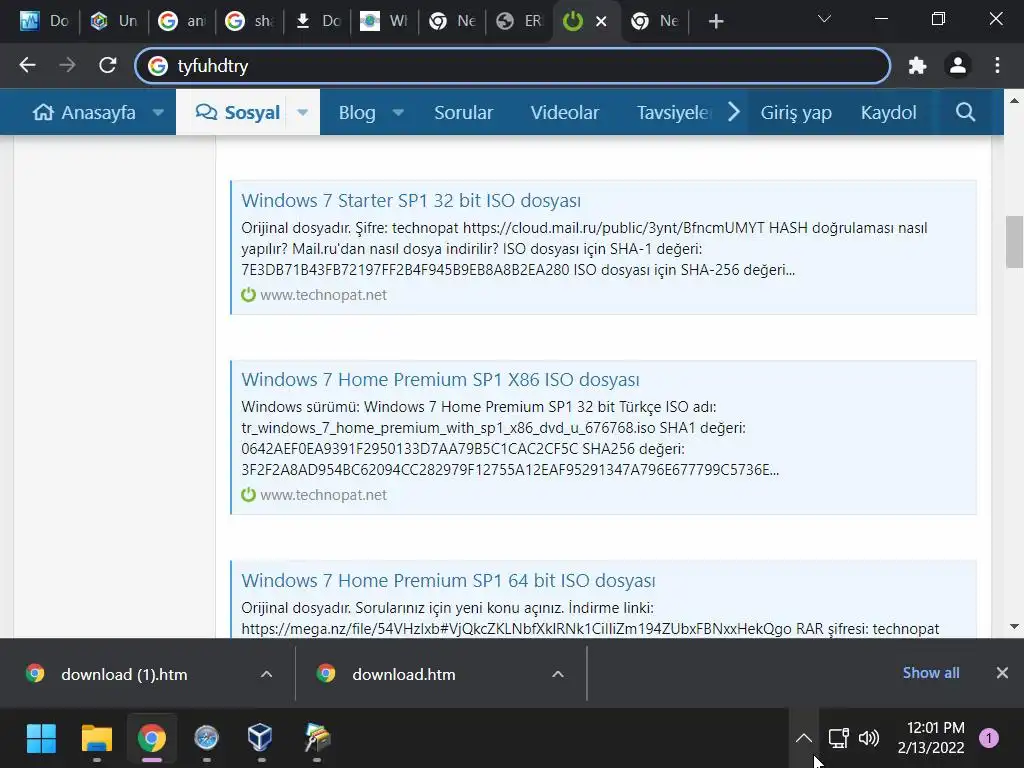Click www.technopat.net under the Starter SP1 card
This screenshot has height=768, width=1024.
point(323,295)
